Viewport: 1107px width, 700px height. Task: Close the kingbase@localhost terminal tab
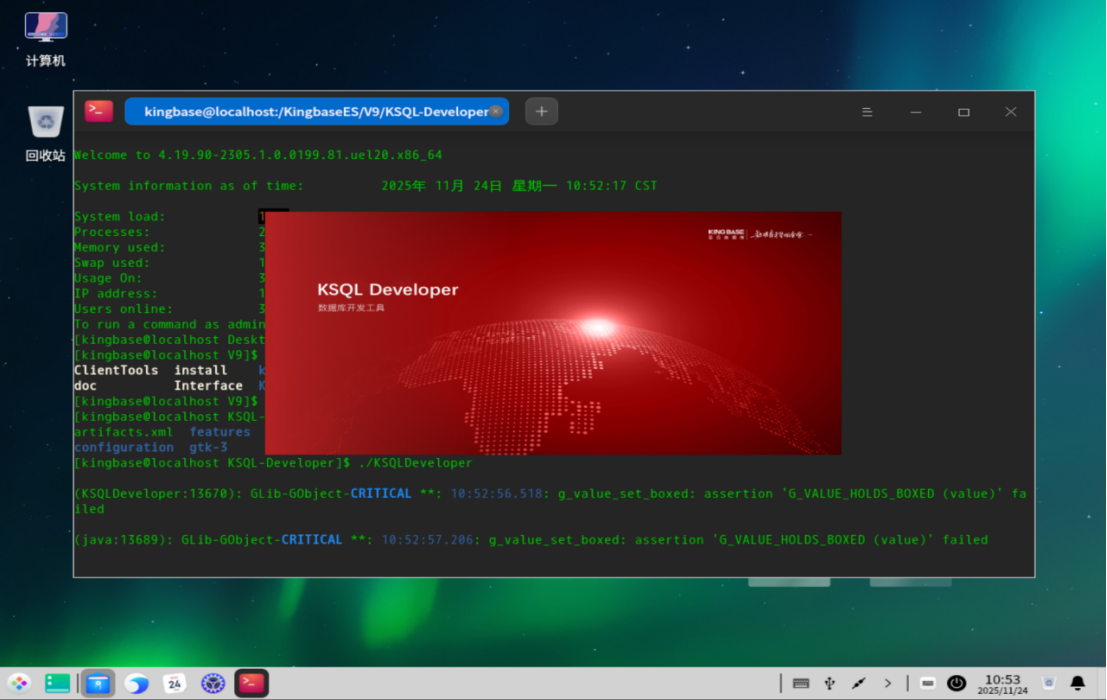coord(497,112)
